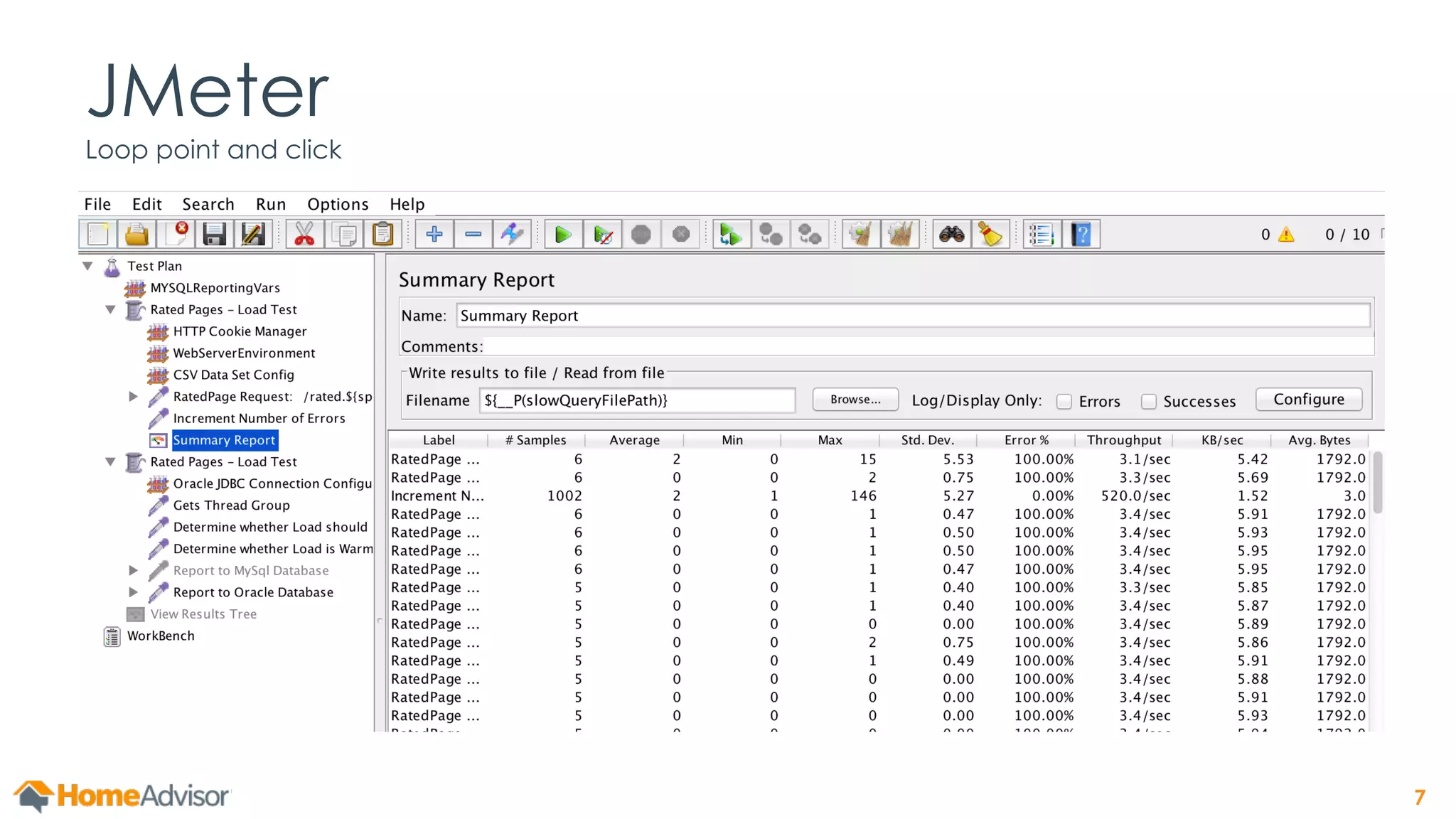Click the Stop test icon
Viewport: 1456px width, 819px height.
click(x=641, y=234)
